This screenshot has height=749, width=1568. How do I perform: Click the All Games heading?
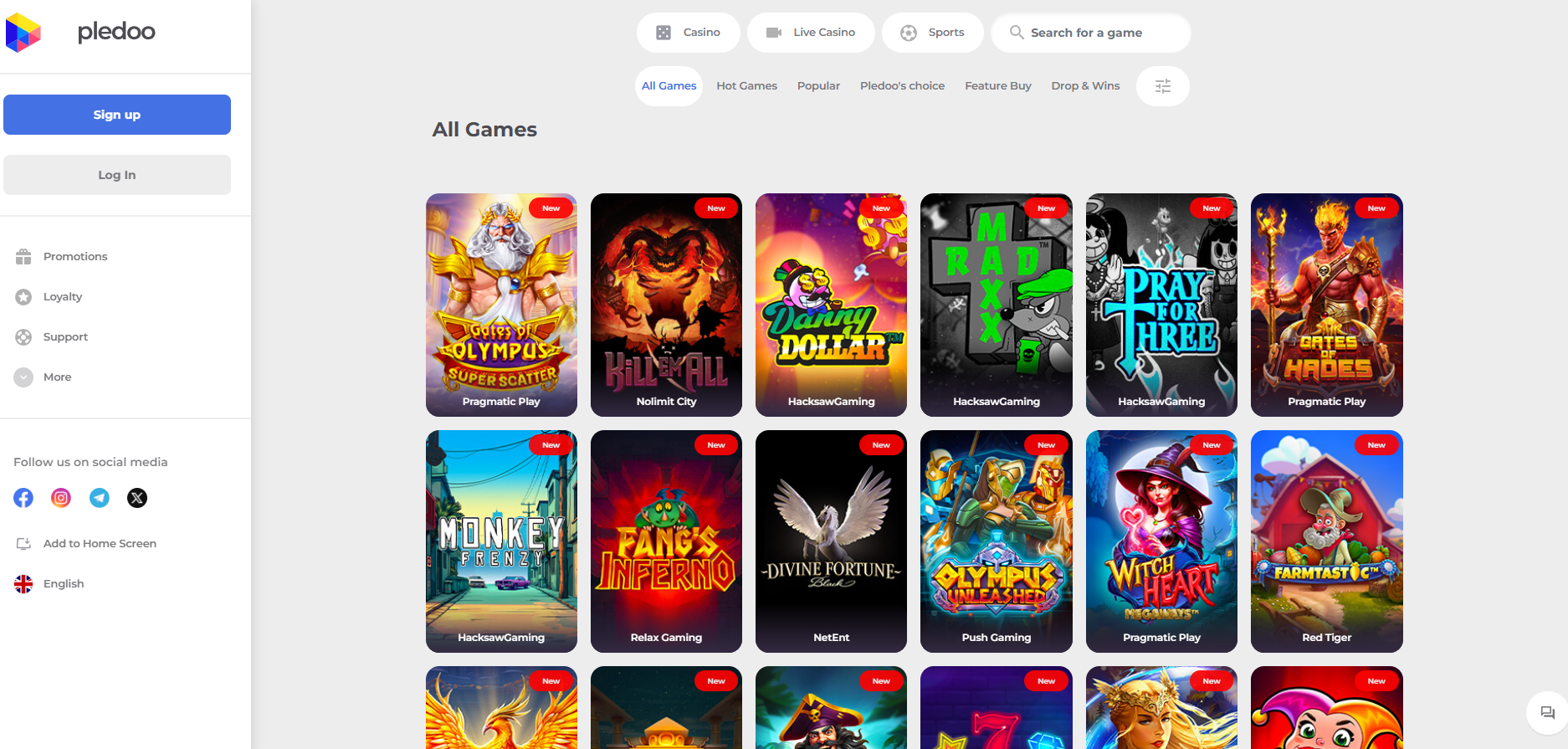pos(484,130)
